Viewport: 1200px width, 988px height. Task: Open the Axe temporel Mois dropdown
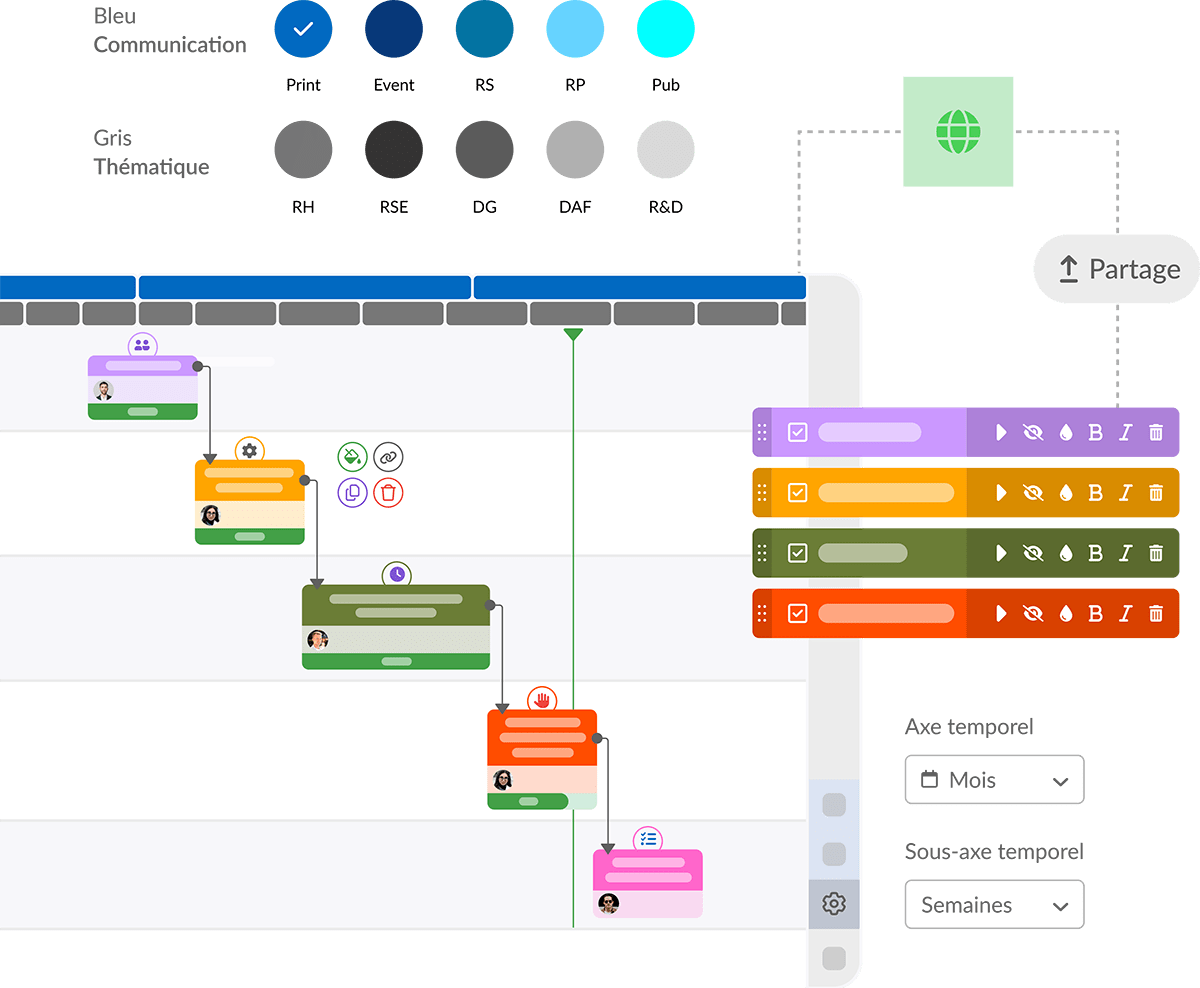pyautogui.click(x=994, y=780)
